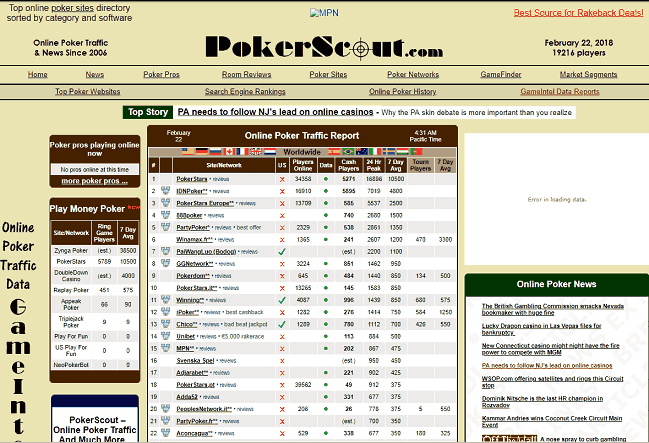Select the Netherlands flag filter

click(x=270, y=152)
